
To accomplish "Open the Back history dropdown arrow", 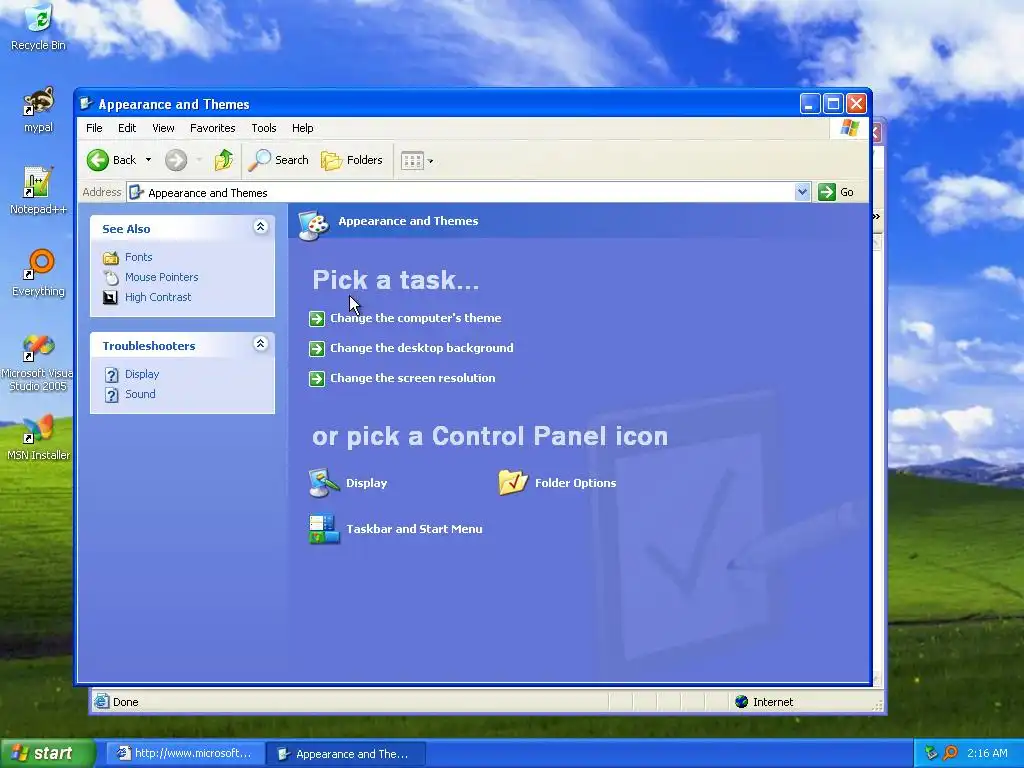I will click(x=148, y=160).
